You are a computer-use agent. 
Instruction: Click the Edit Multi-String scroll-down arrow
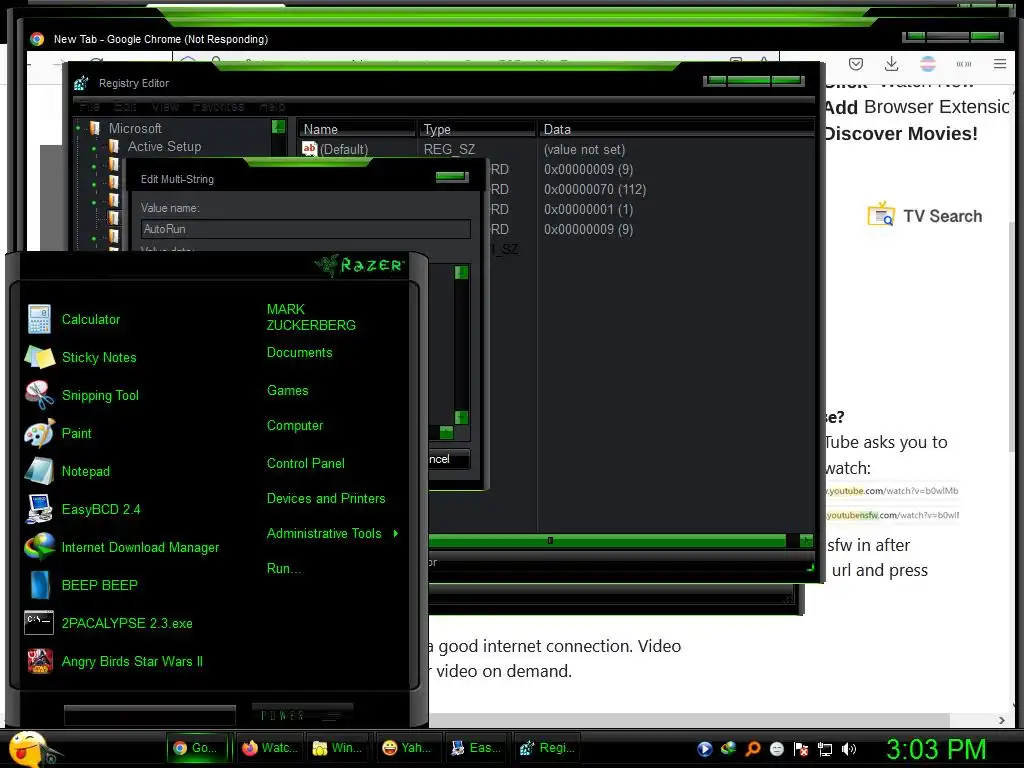pos(462,417)
